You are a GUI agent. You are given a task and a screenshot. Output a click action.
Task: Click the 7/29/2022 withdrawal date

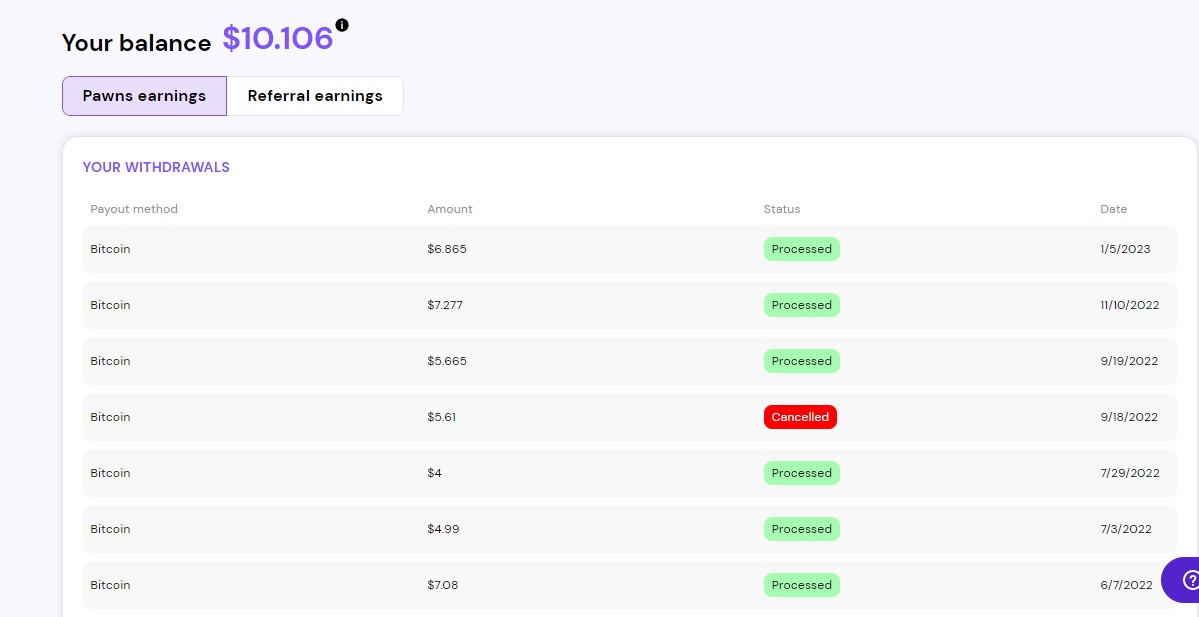click(x=1129, y=473)
